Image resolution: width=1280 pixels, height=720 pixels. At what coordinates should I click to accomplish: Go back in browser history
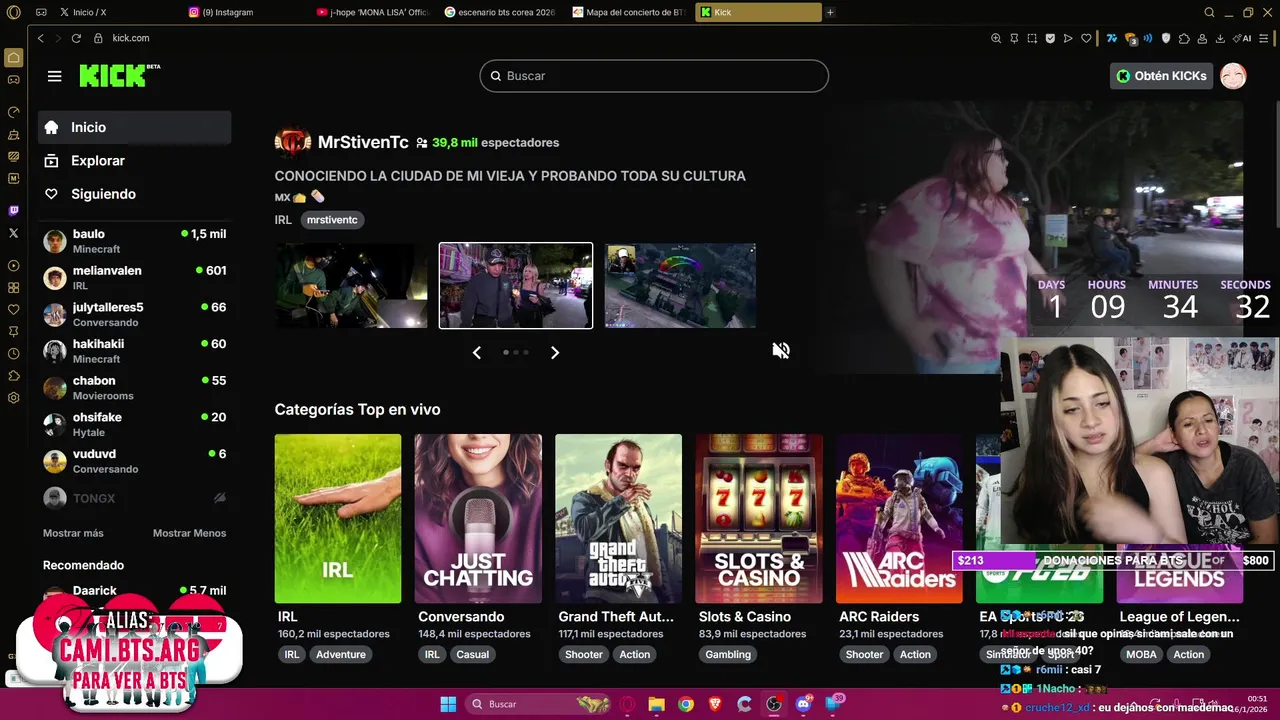pos(40,38)
